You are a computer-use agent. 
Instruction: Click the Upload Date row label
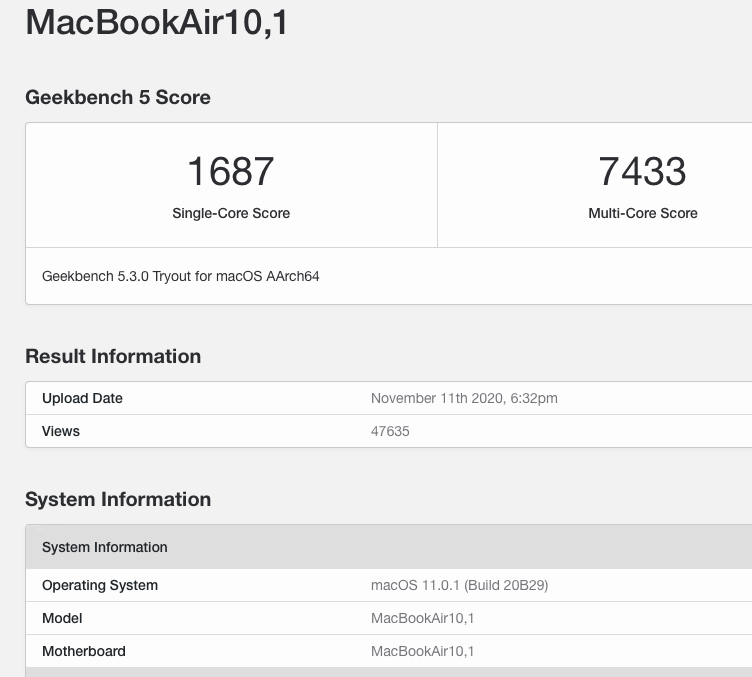pos(82,398)
